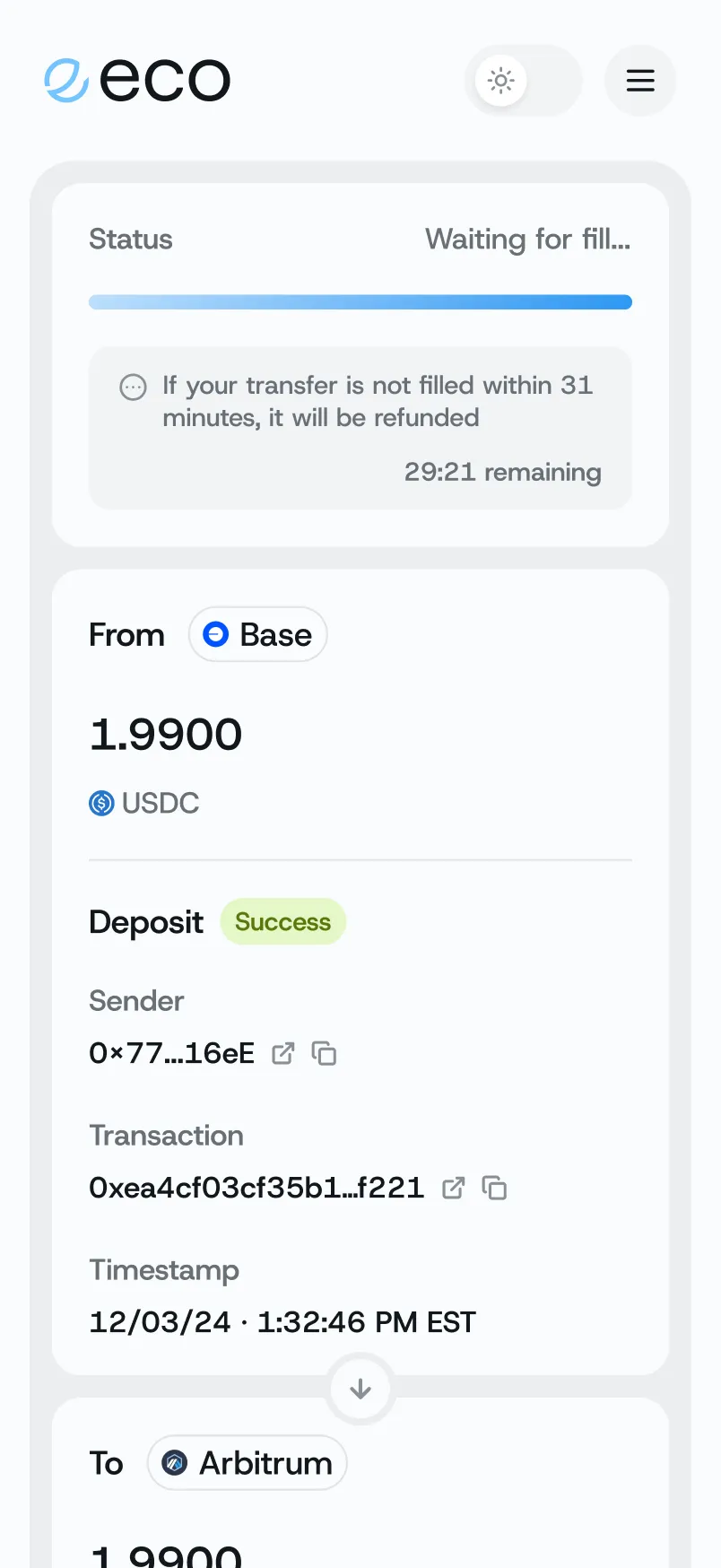Image resolution: width=721 pixels, height=1568 pixels.
Task: Click the deposit timestamp value
Action: pyautogui.click(x=282, y=1322)
